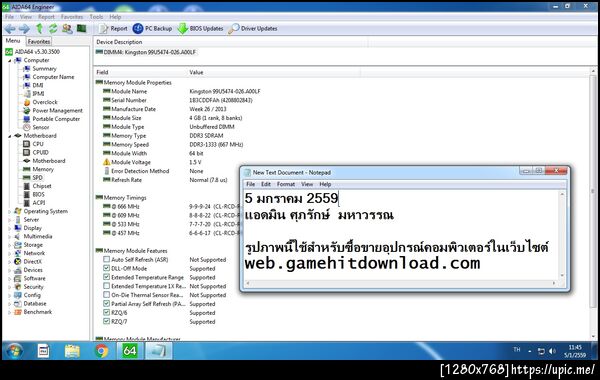Open the Help menu in AIDA64
600x380 pixels.
[115, 17]
